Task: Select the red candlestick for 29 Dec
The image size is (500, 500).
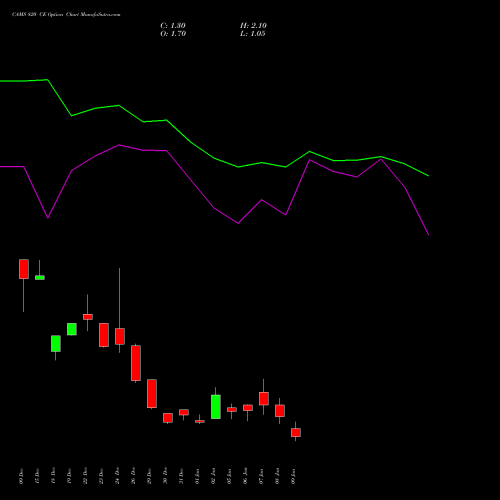Action: click(x=152, y=394)
